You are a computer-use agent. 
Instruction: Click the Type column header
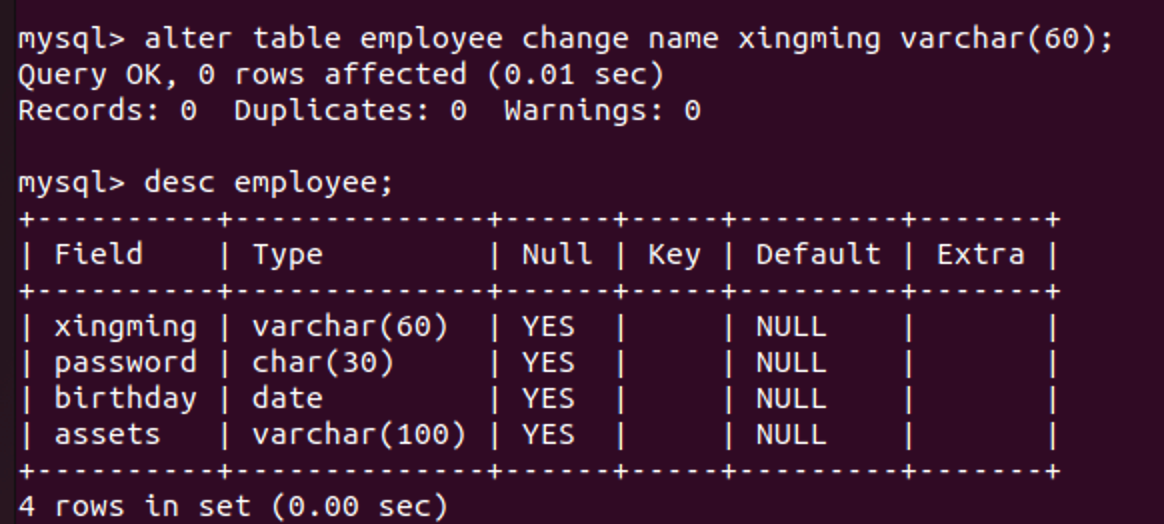pyautogui.click(x=287, y=255)
